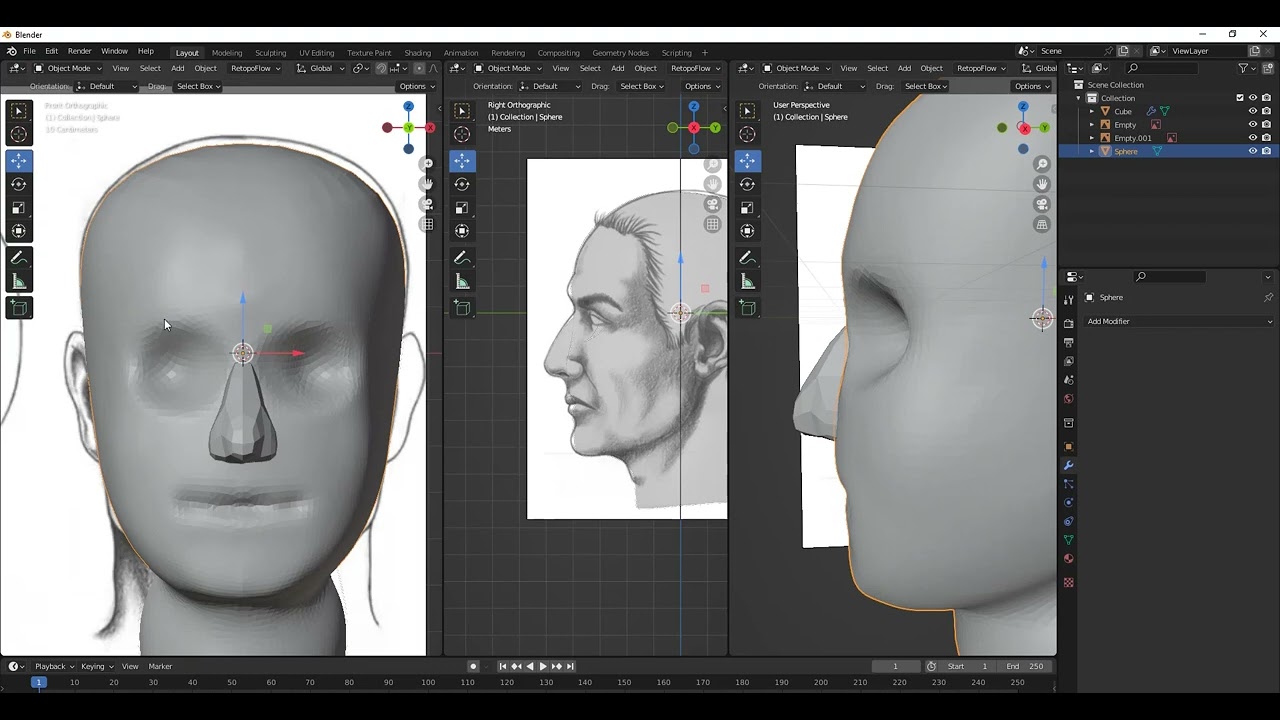Open RetopoFlow menu in left viewport

pos(255,68)
